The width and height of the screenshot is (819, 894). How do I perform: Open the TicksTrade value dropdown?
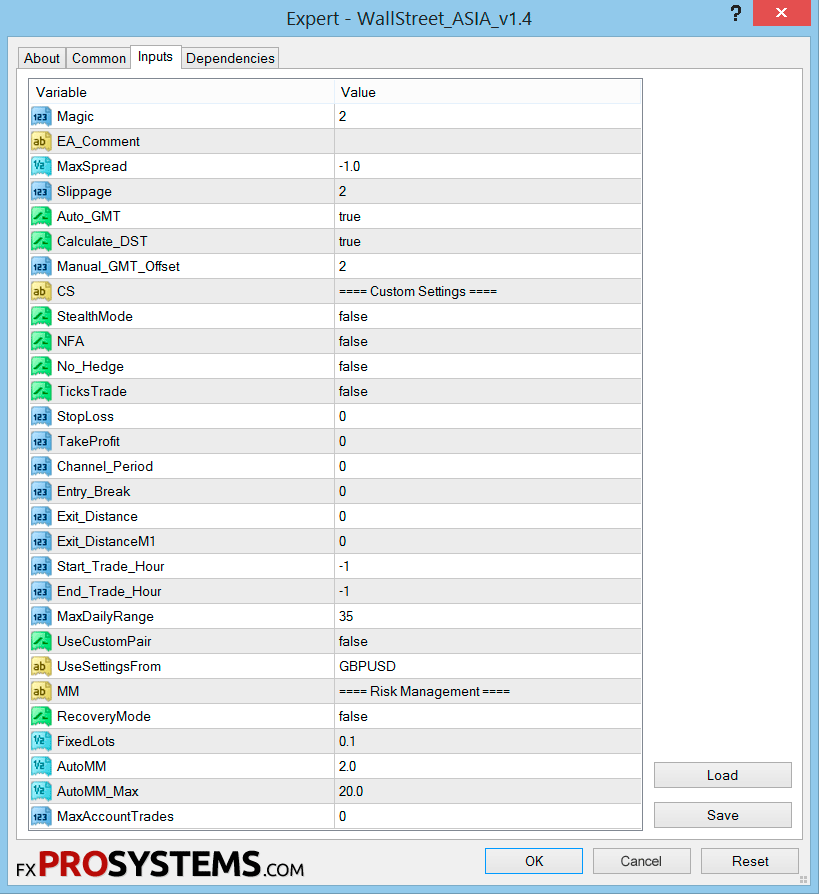[x=488, y=392]
